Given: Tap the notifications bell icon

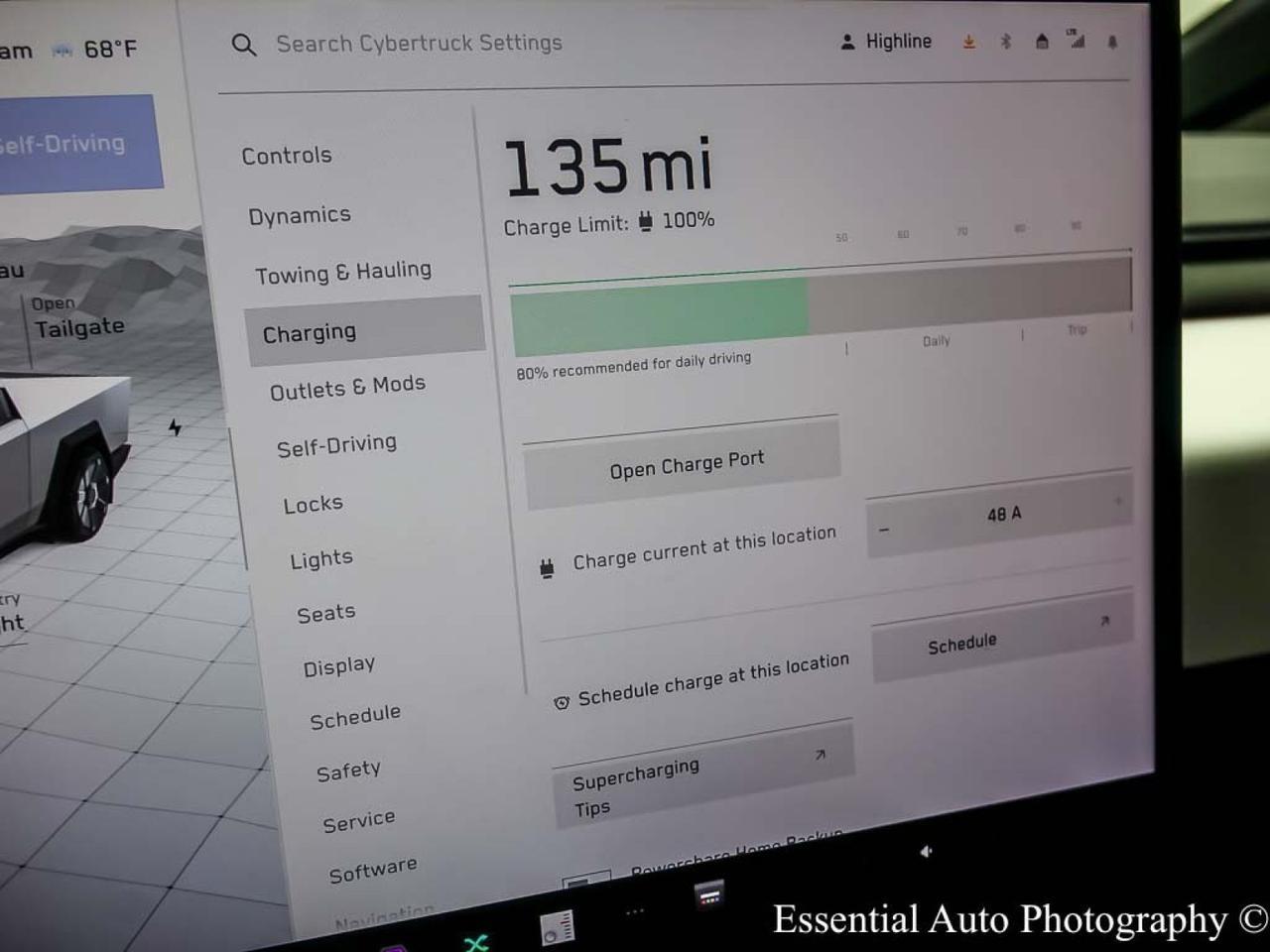Looking at the screenshot, I should pyautogui.click(x=1112, y=42).
